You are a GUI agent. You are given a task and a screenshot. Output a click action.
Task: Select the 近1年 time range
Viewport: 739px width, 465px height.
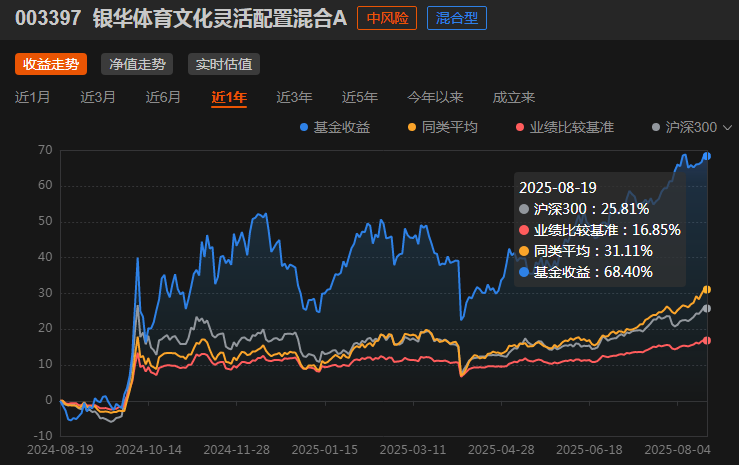(229, 98)
